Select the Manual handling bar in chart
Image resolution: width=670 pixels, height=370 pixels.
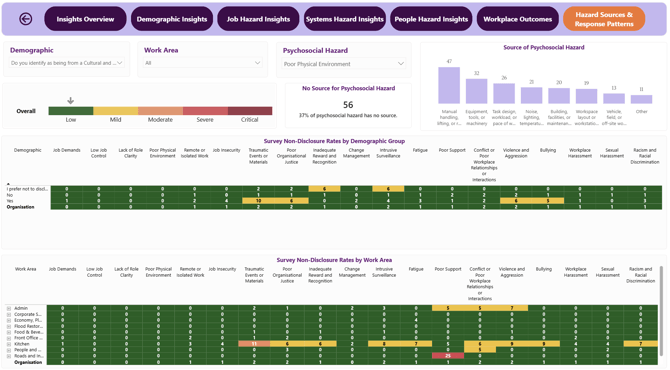[x=449, y=85]
